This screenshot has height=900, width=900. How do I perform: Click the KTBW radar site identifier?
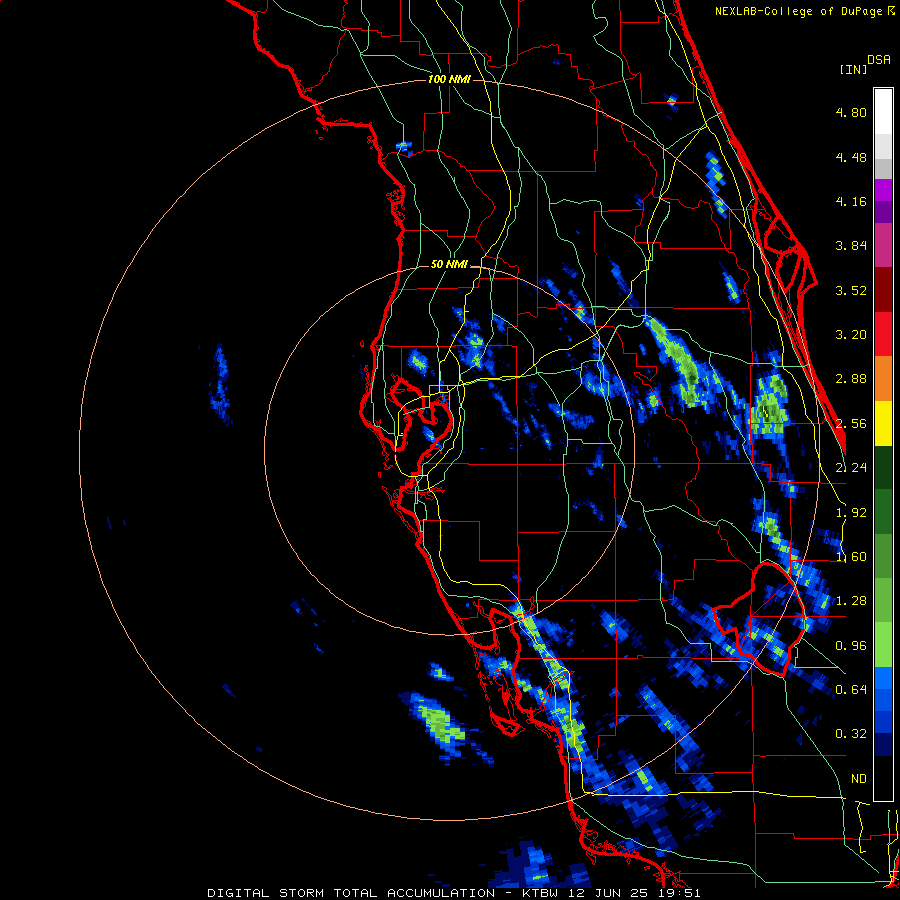[540, 893]
